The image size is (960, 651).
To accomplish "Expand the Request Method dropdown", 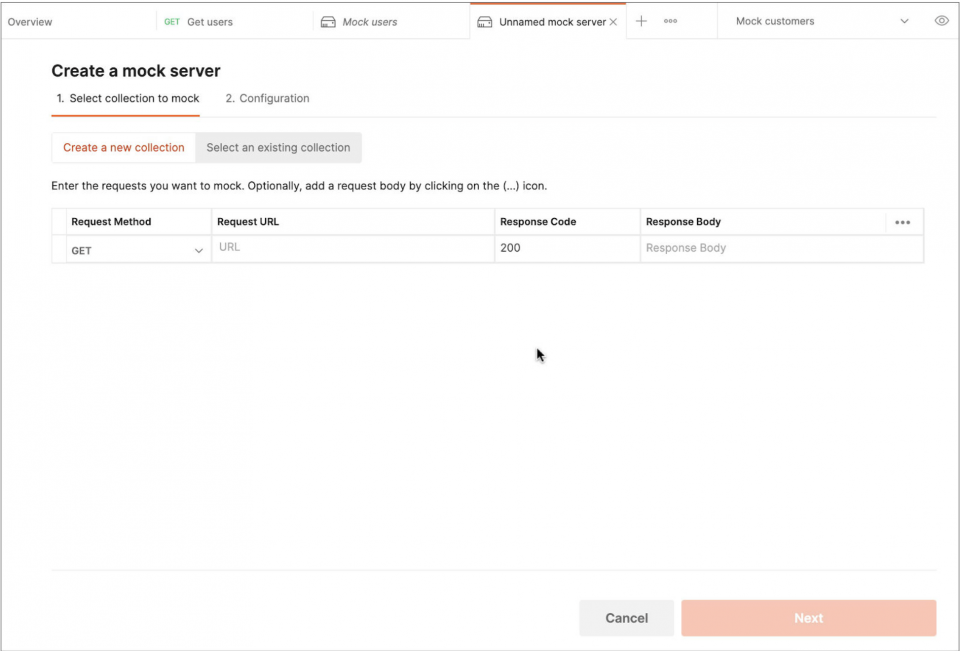I will pos(197,250).
